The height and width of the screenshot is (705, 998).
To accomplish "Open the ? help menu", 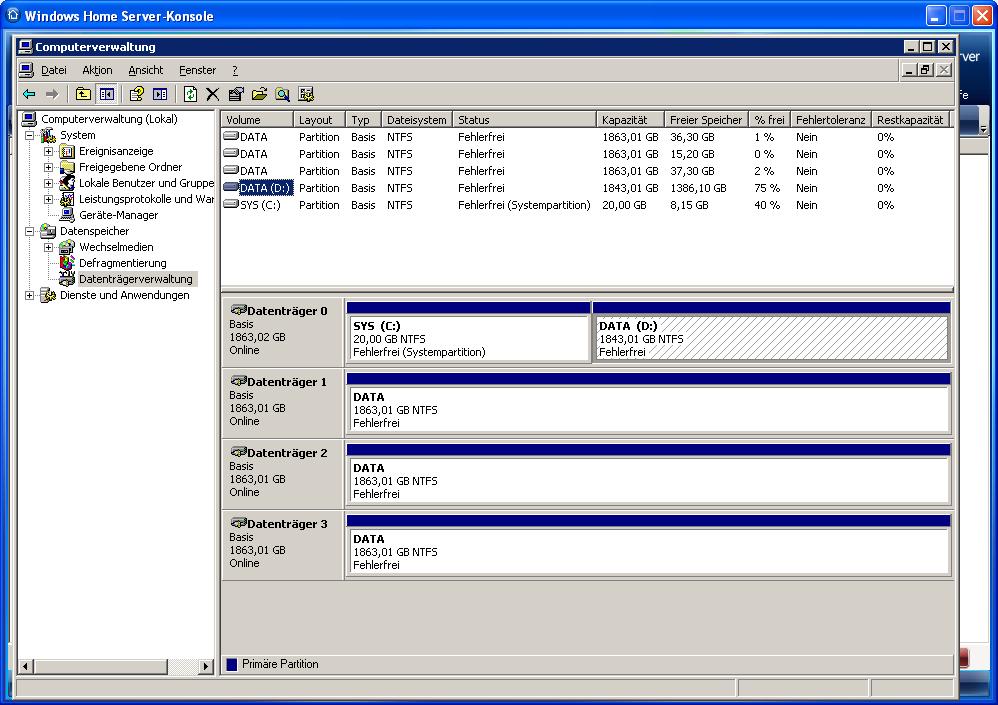I will point(235,70).
